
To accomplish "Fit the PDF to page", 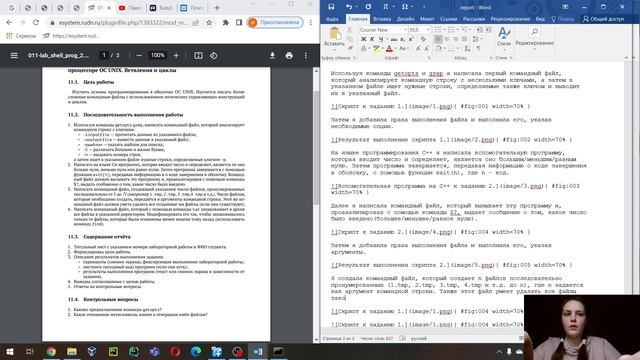I will click(x=198, y=56).
